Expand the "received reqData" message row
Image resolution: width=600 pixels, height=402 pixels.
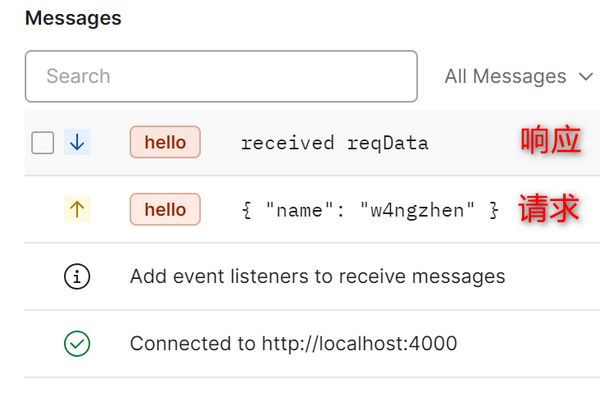click(334, 143)
